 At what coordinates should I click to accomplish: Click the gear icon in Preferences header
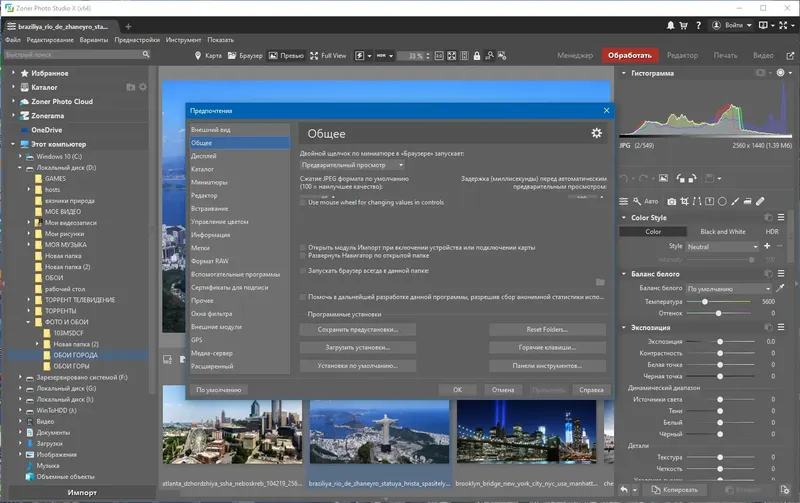point(597,133)
